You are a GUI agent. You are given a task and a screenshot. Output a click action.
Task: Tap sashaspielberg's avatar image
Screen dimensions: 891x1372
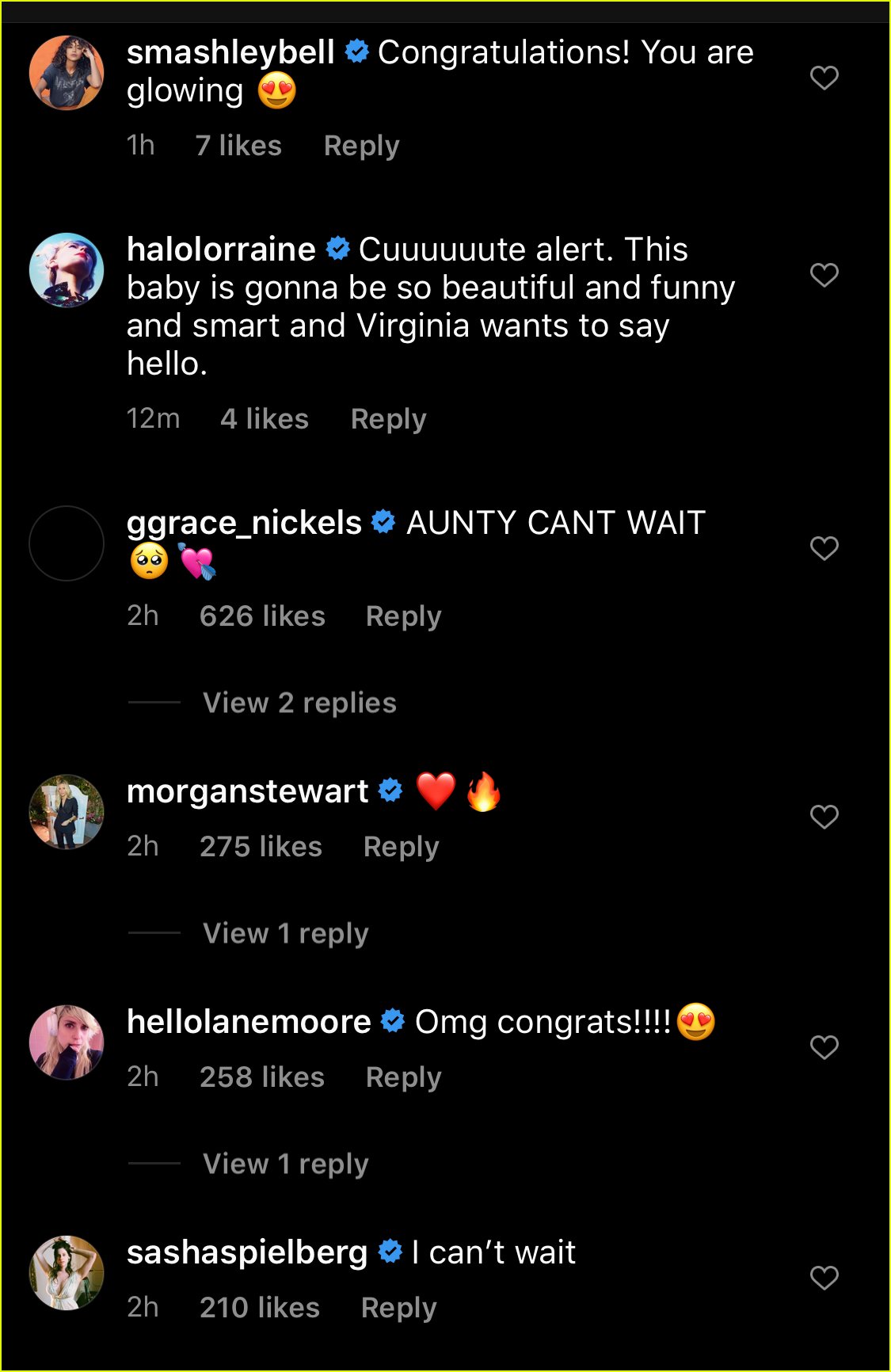point(67,1273)
